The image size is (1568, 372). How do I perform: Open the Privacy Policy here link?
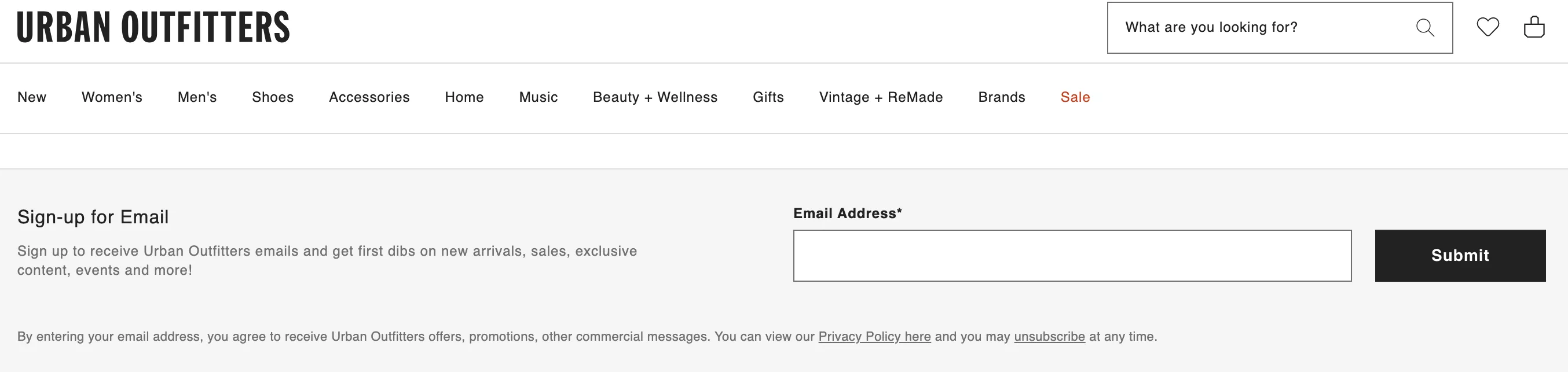(875, 337)
